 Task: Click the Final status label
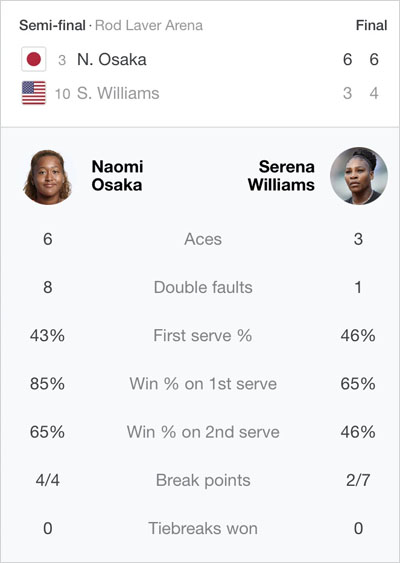pyautogui.click(x=371, y=25)
